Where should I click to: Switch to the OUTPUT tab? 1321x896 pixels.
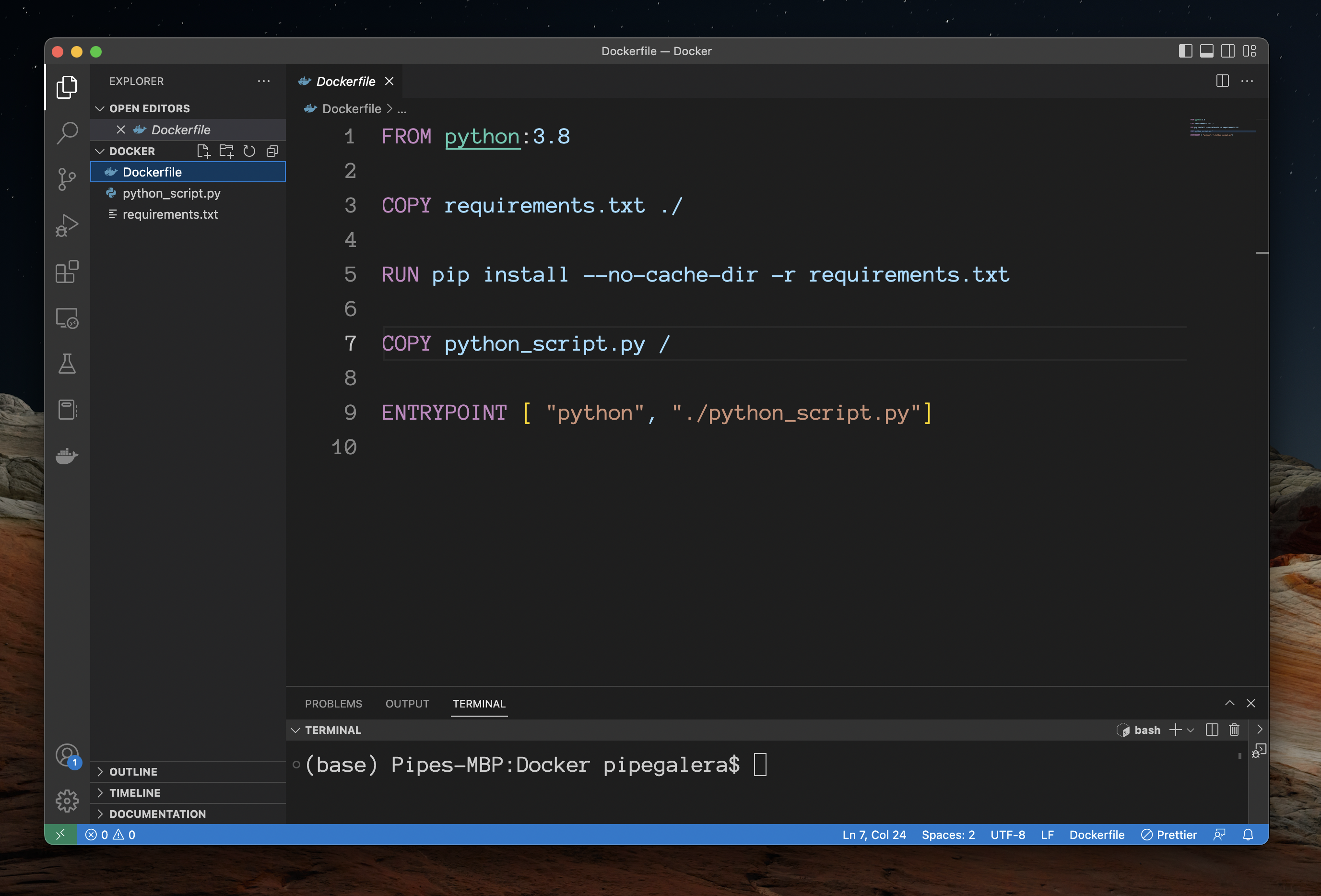click(407, 704)
